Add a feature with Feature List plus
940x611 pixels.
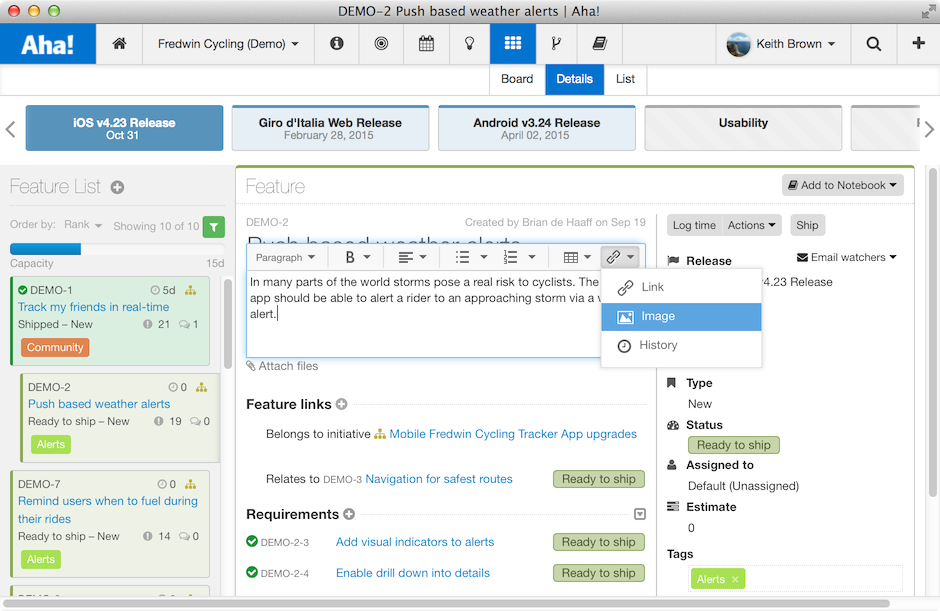click(x=118, y=187)
